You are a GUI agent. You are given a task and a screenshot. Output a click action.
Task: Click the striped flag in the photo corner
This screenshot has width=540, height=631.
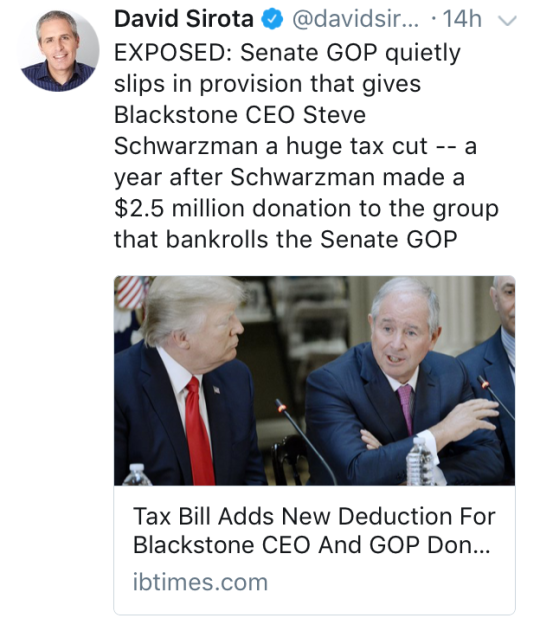[131, 292]
